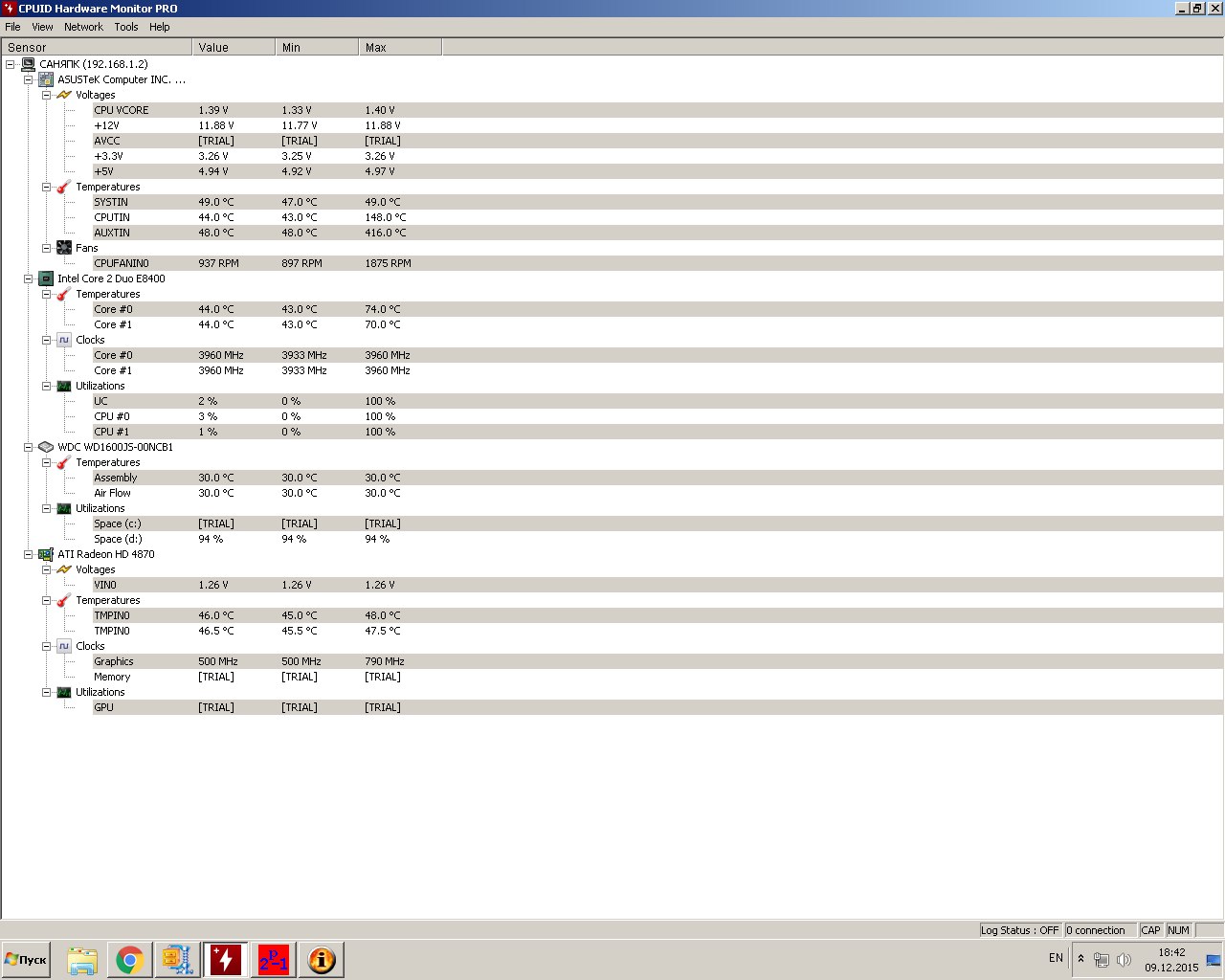Click the thermometer icon under WDC WD1600JS
The width and height of the screenshot is (1225, 980).
[x=64, y=462]
